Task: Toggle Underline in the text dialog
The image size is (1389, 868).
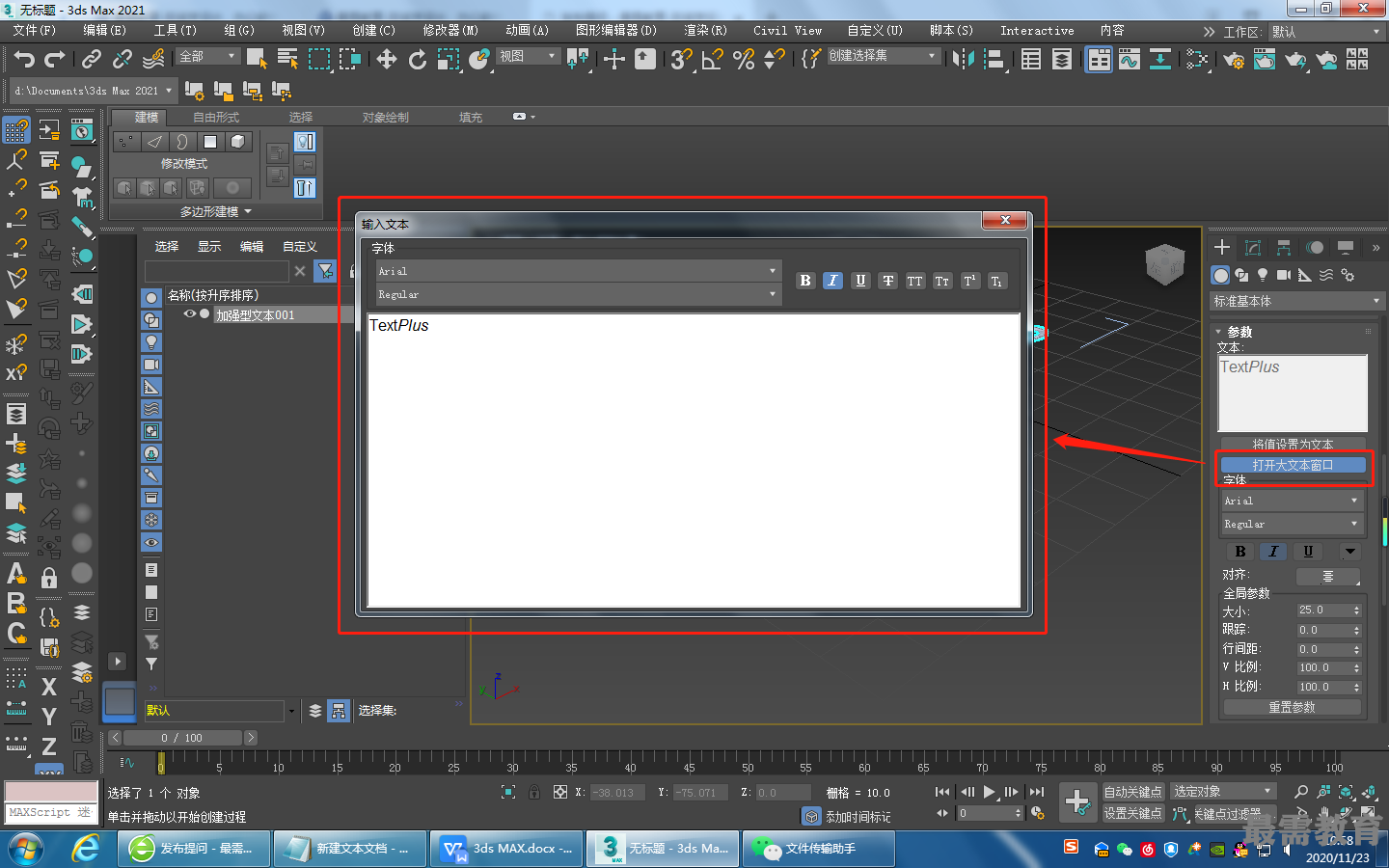Action: [x=860, y=281]
